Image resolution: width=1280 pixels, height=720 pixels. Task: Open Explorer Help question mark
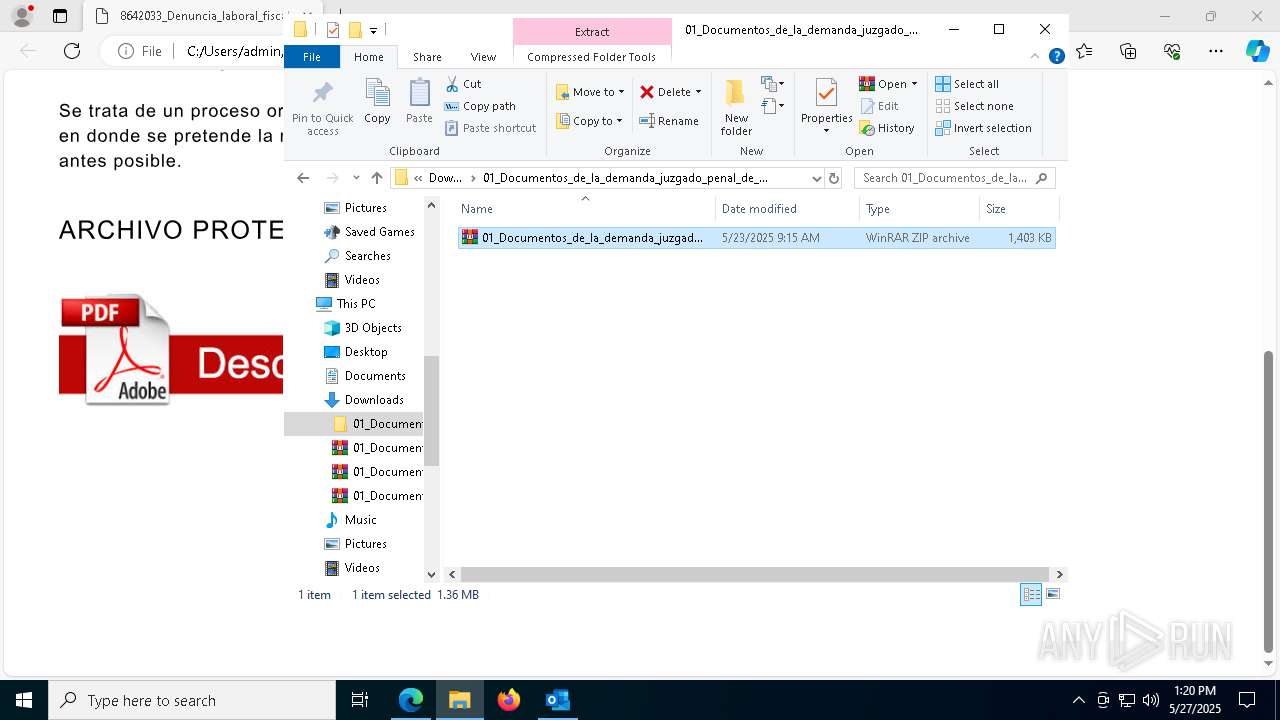click(1056, 57)
